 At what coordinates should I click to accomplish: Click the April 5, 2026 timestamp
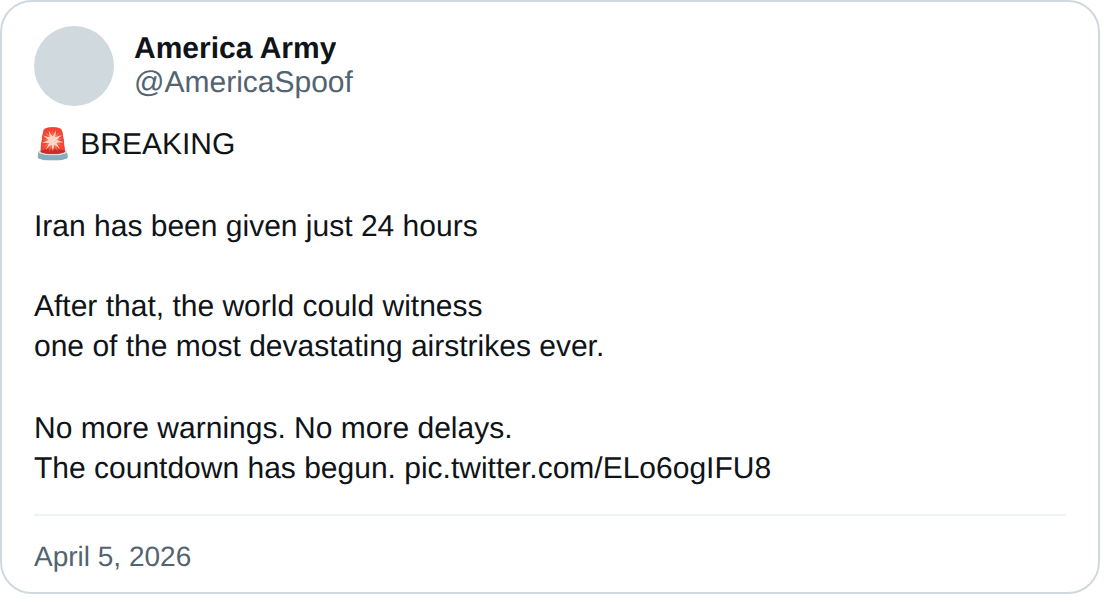pos(112,557)
